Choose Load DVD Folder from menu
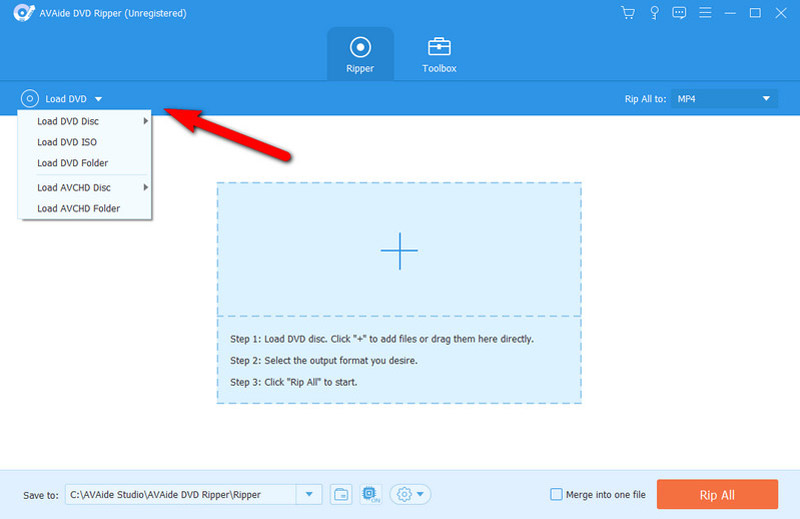This screenshot has height=519, width=800. coord(85,163)
